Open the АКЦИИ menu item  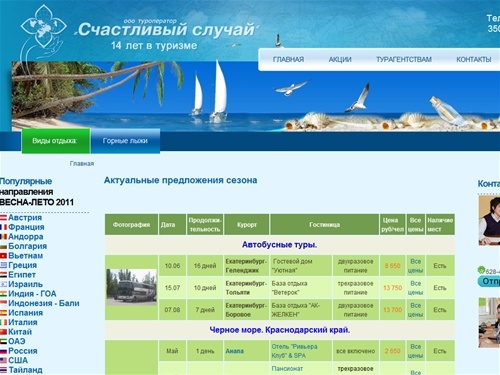click(x=340, y=59)
